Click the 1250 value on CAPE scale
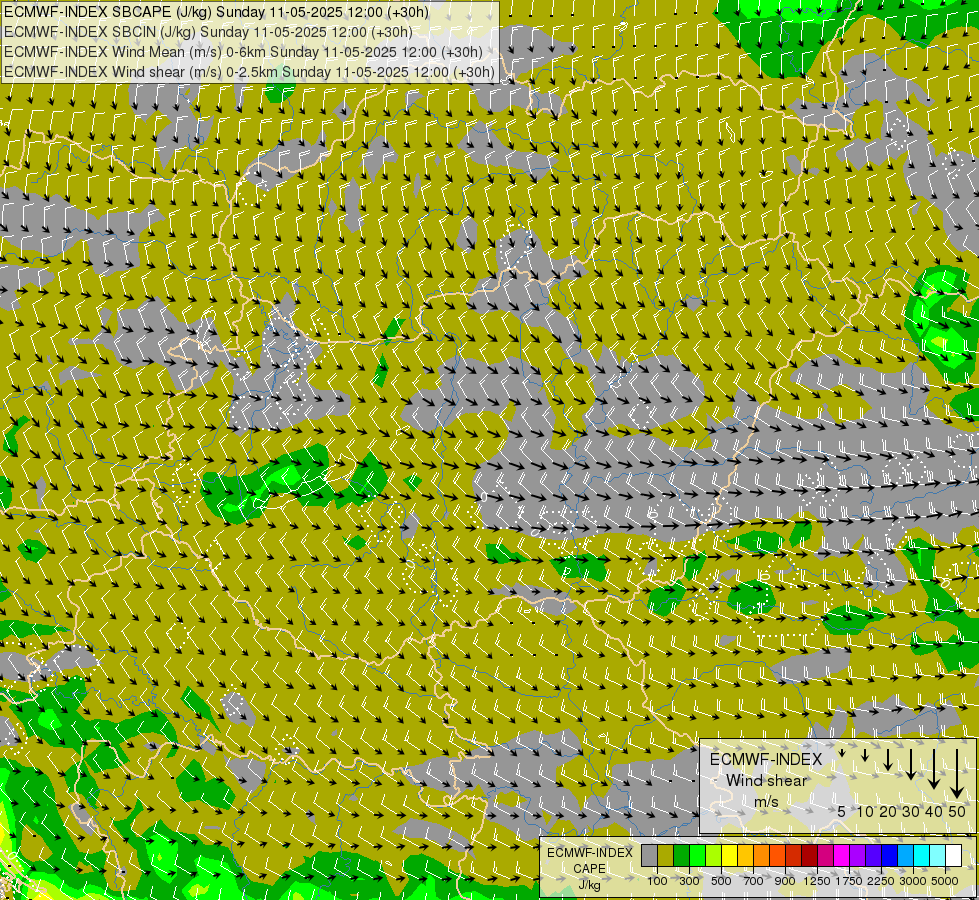 pos(817,881)
